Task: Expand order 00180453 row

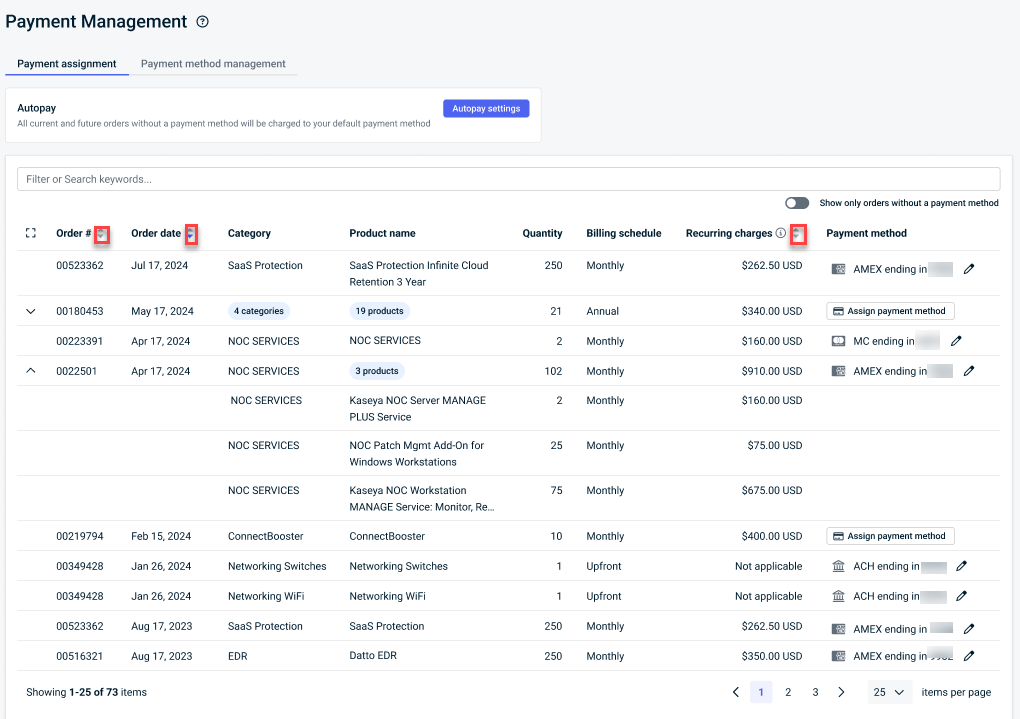Action: point(30,311)
